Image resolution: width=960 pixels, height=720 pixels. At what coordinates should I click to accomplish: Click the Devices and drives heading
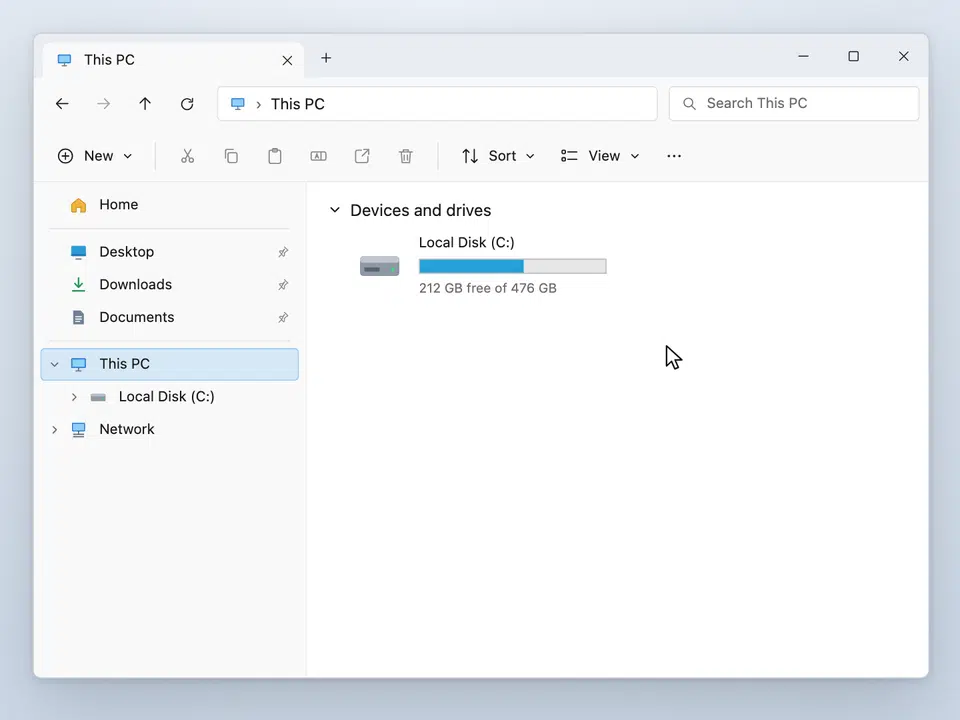click(x=421, y=210)
